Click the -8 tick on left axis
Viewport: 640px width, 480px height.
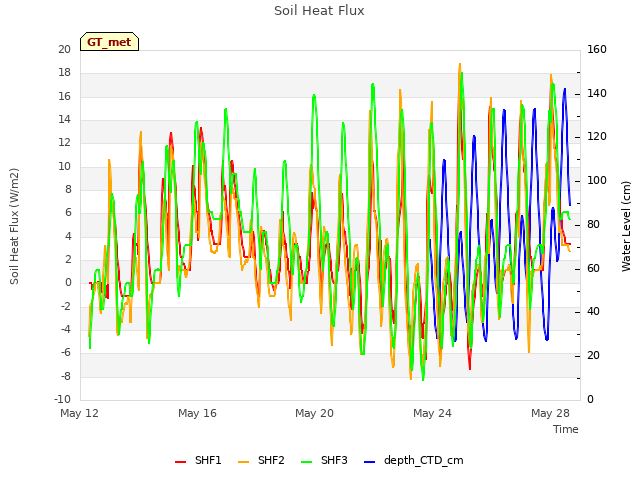point(65,376)
